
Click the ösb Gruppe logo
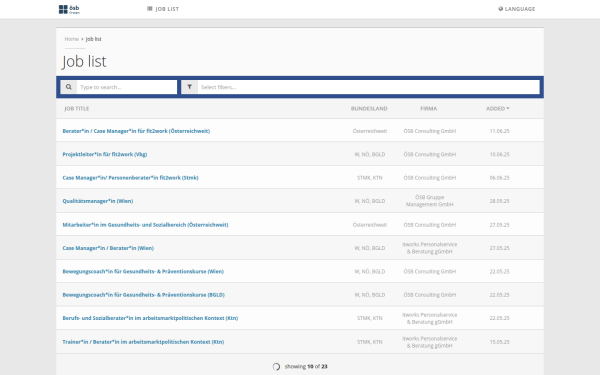coord(69,9)
